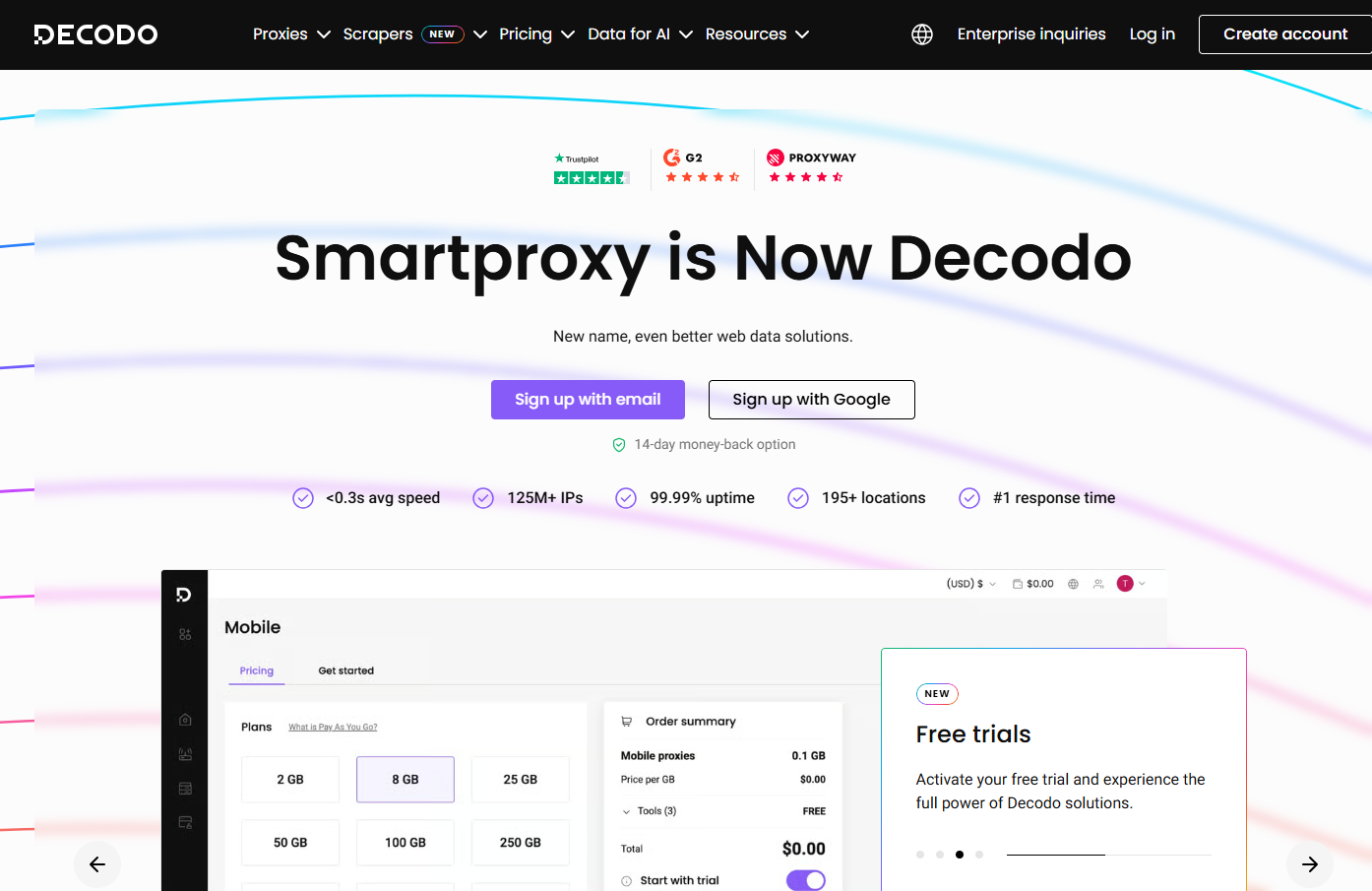Select the 8 GB plan
The width and height of the screenshot is (1372, 891).
tap(405, 780)
